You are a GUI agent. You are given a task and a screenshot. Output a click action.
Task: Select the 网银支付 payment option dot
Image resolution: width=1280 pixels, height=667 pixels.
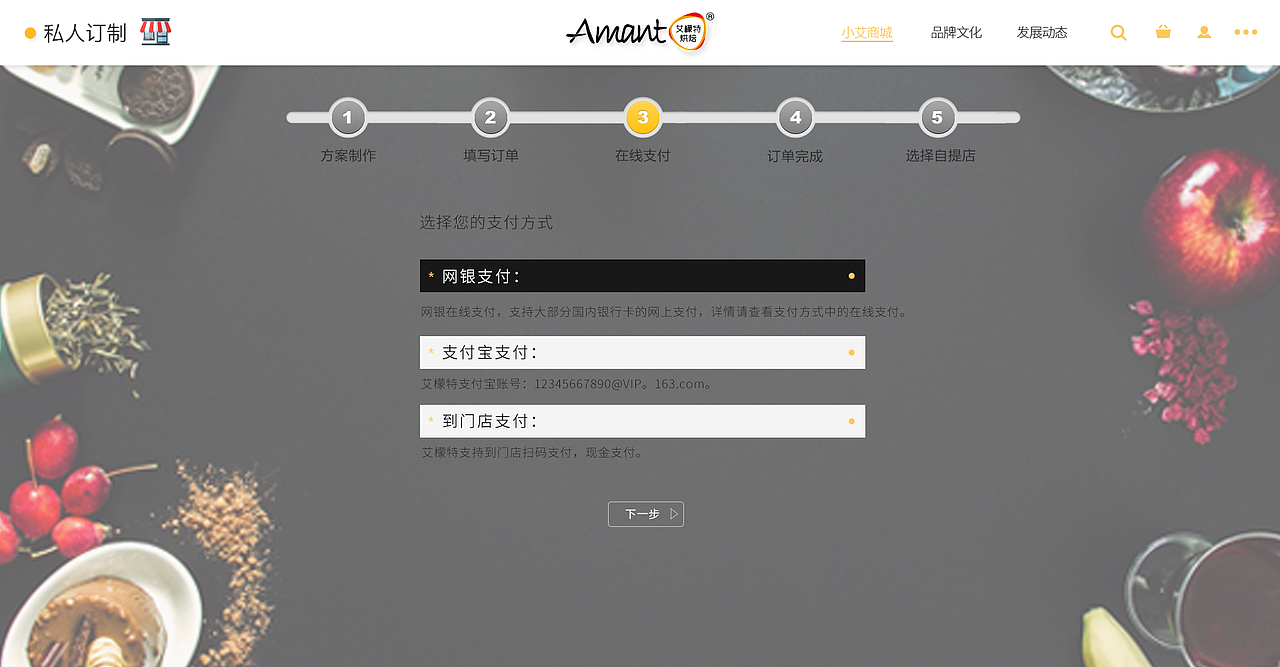[x=851, y=275]
